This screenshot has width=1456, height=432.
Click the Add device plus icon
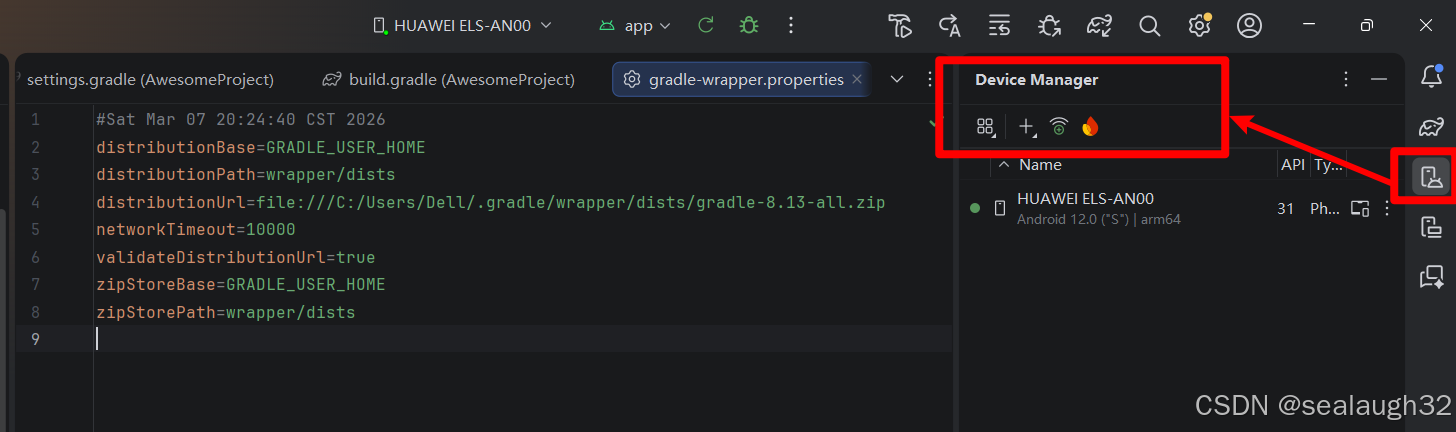coord(1027,126)
